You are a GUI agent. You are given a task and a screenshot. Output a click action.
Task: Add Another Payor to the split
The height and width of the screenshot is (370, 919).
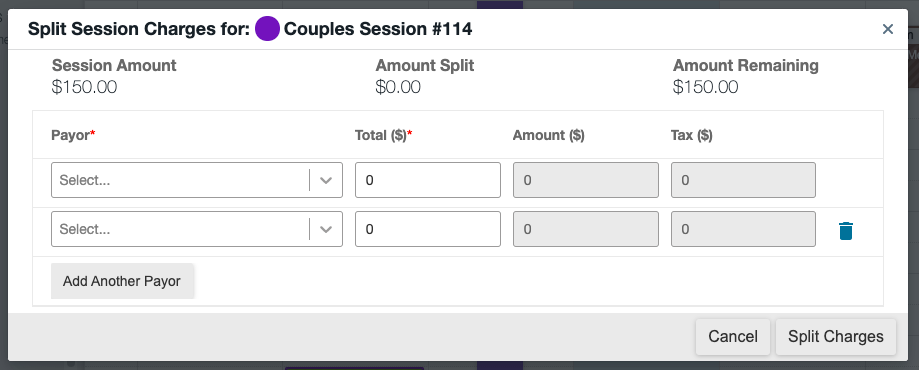122,281
